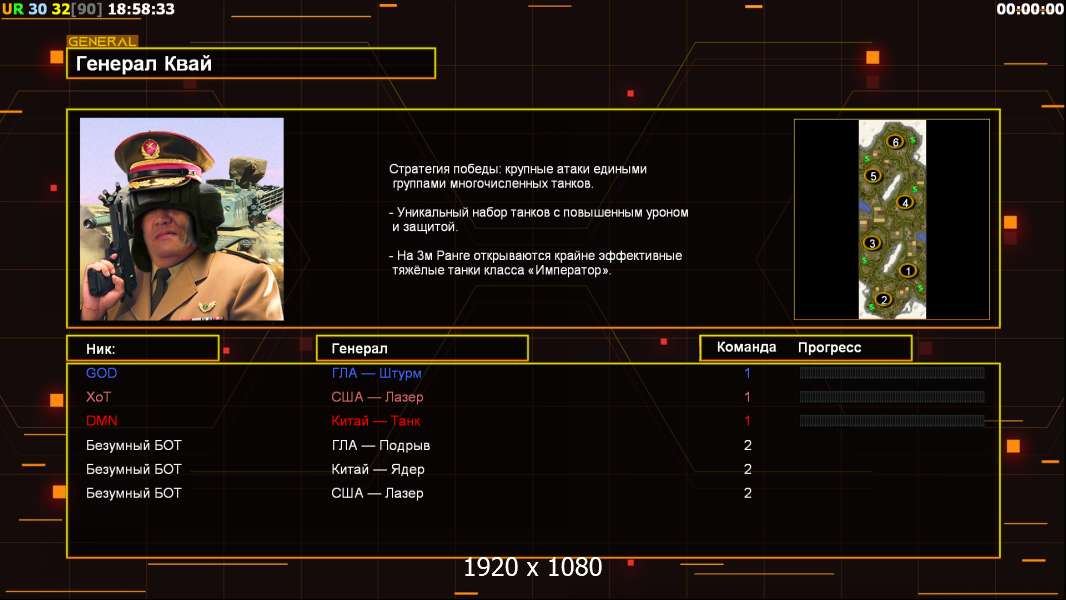This screenshot has width=1066, height=600.
Task: Click team number 1 in GOD's row
Action: (x=747, y=373)
